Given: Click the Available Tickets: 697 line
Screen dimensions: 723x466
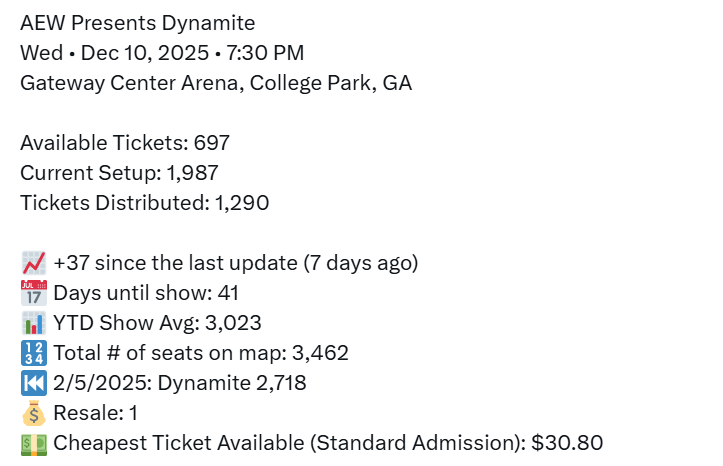Looking at the screenshot, I should (x=125, y=143).
